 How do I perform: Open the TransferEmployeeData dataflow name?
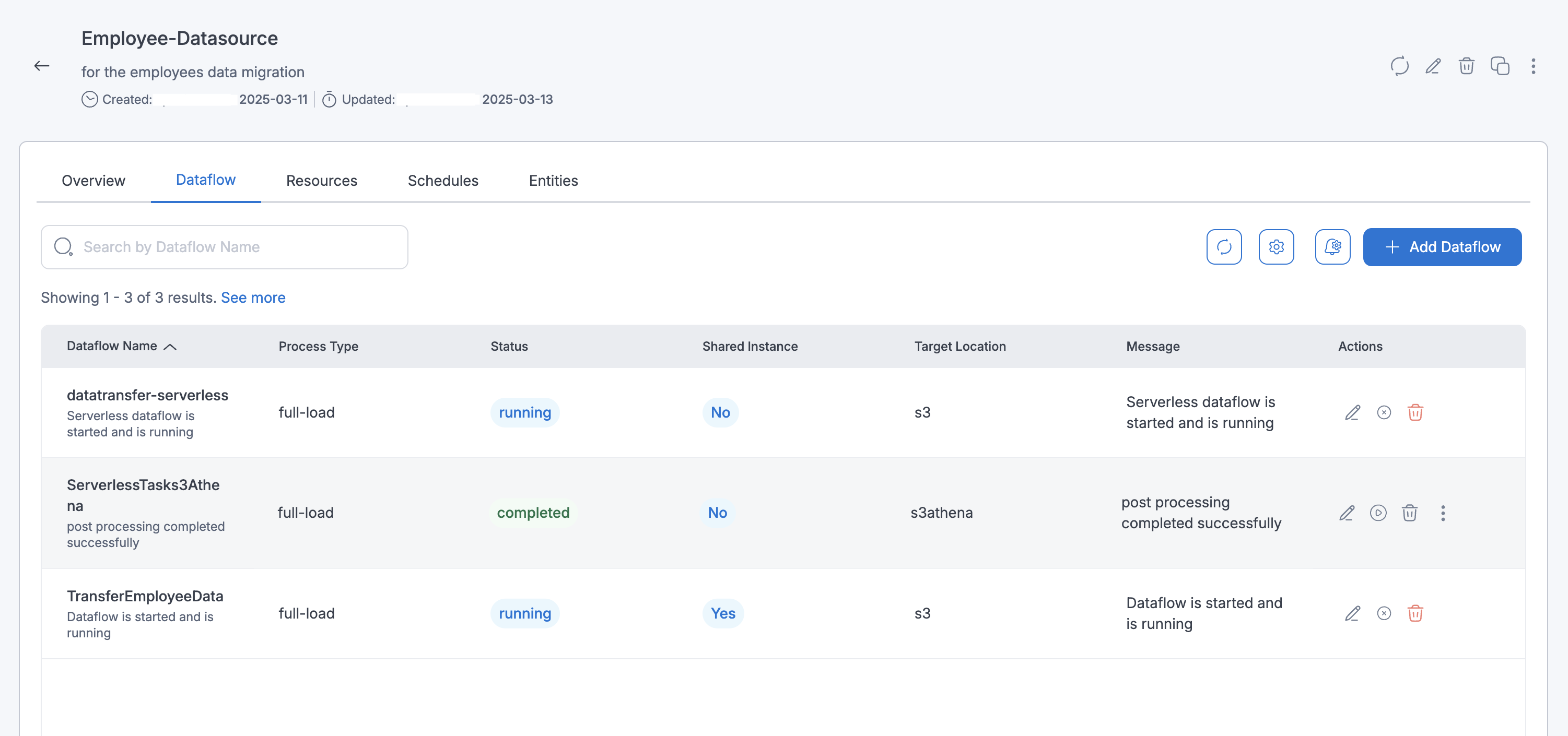pyautogui.click(x=145, y=596)
